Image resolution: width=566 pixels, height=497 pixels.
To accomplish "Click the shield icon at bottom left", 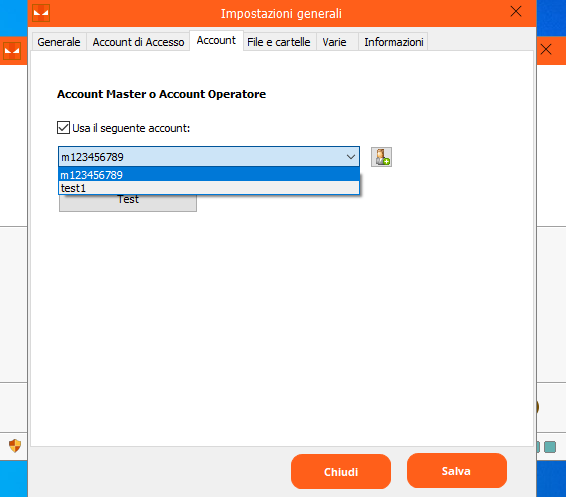I will pyautogui.click(x=15, y=446).
